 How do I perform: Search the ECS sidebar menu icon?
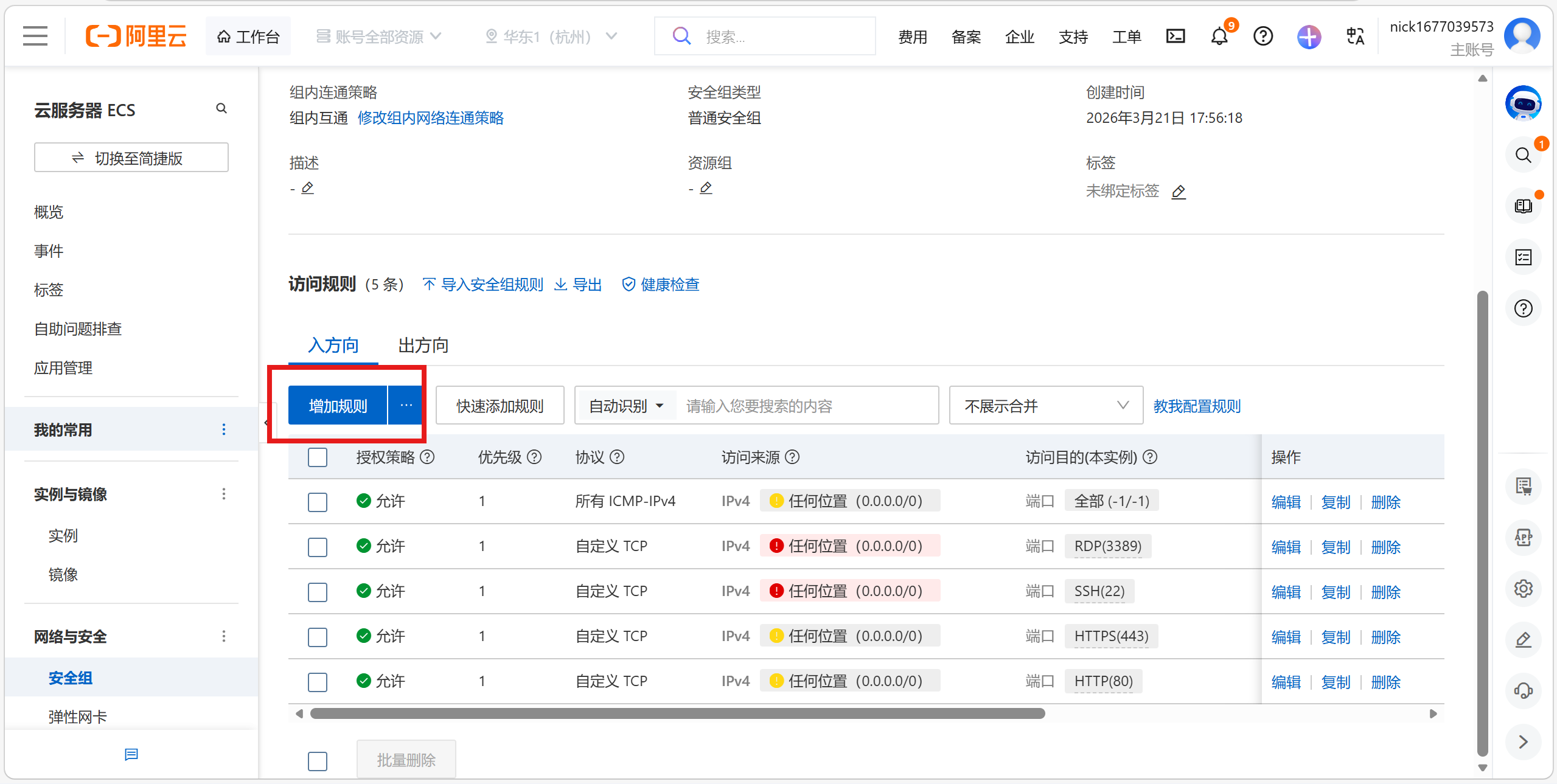221,109
